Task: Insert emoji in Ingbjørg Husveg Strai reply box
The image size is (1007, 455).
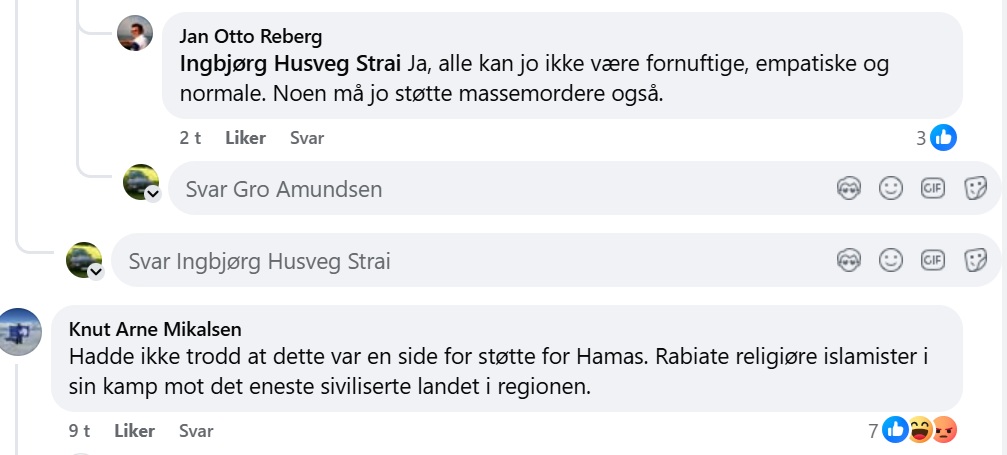Action: 891,260
